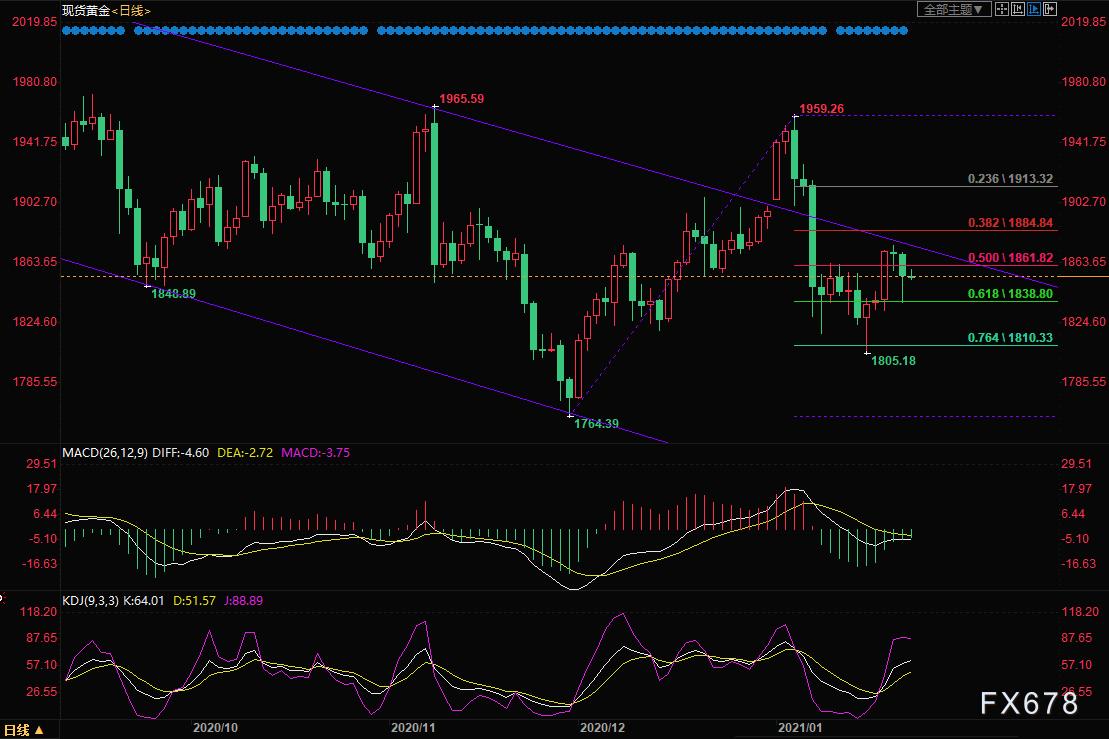Click the 0.382 \ 1884.84 Fibonacci label
This screenshot has height=739, width=1109.
(1010, 223)
